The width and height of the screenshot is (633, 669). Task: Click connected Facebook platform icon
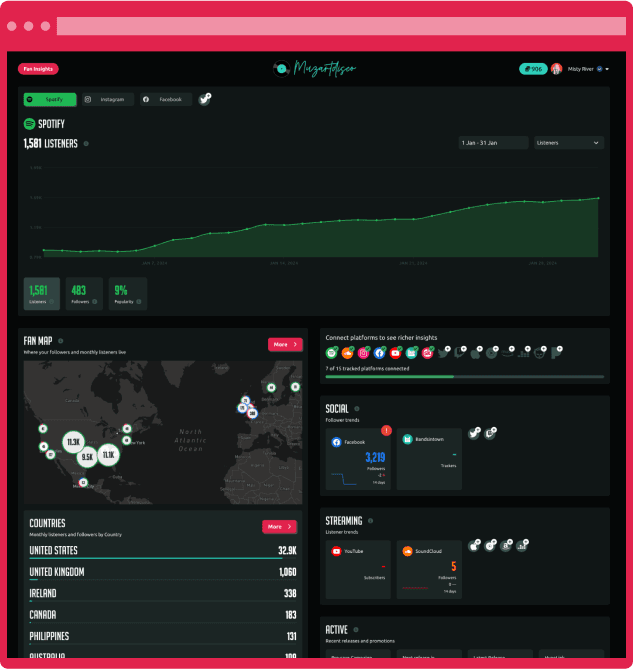[379, 353]
